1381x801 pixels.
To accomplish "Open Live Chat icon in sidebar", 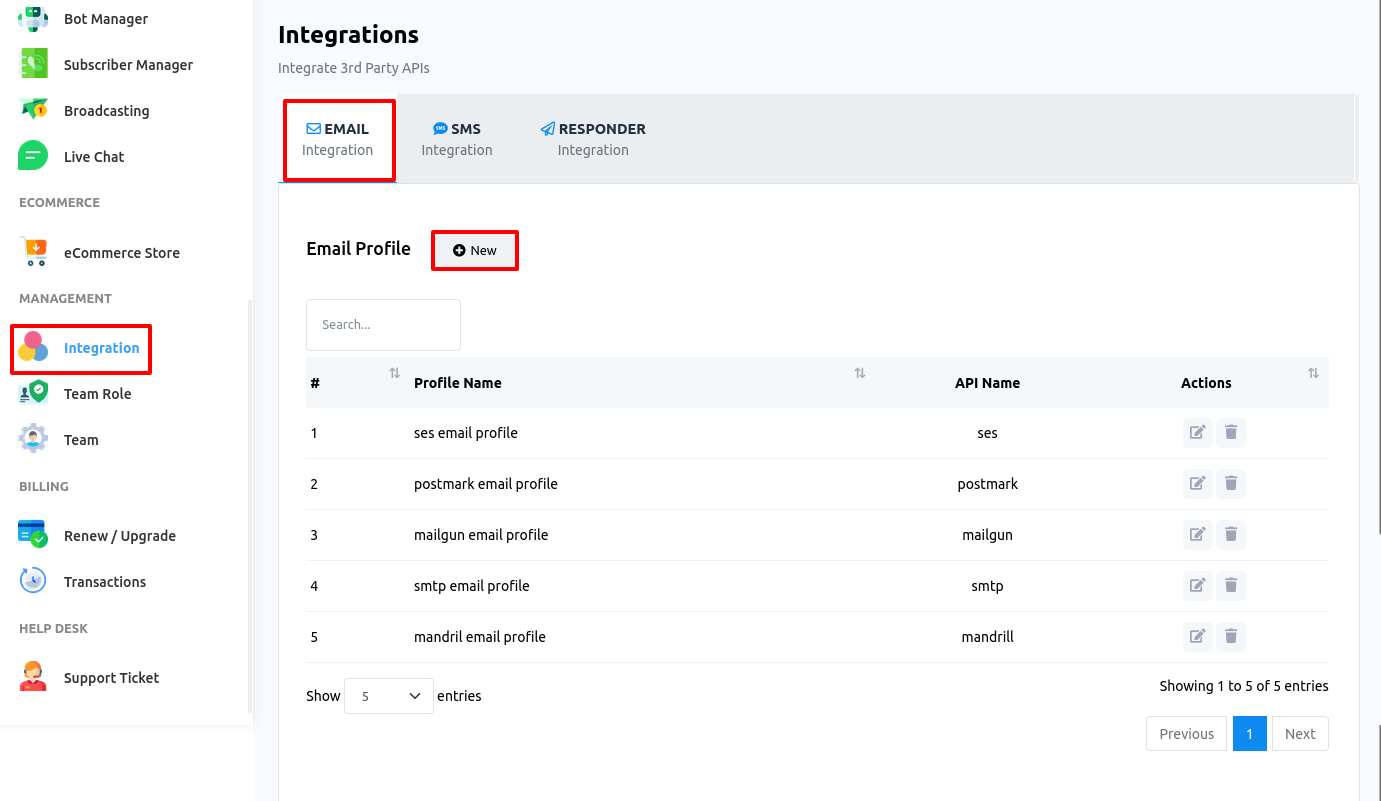I will (x=33, y=156).
